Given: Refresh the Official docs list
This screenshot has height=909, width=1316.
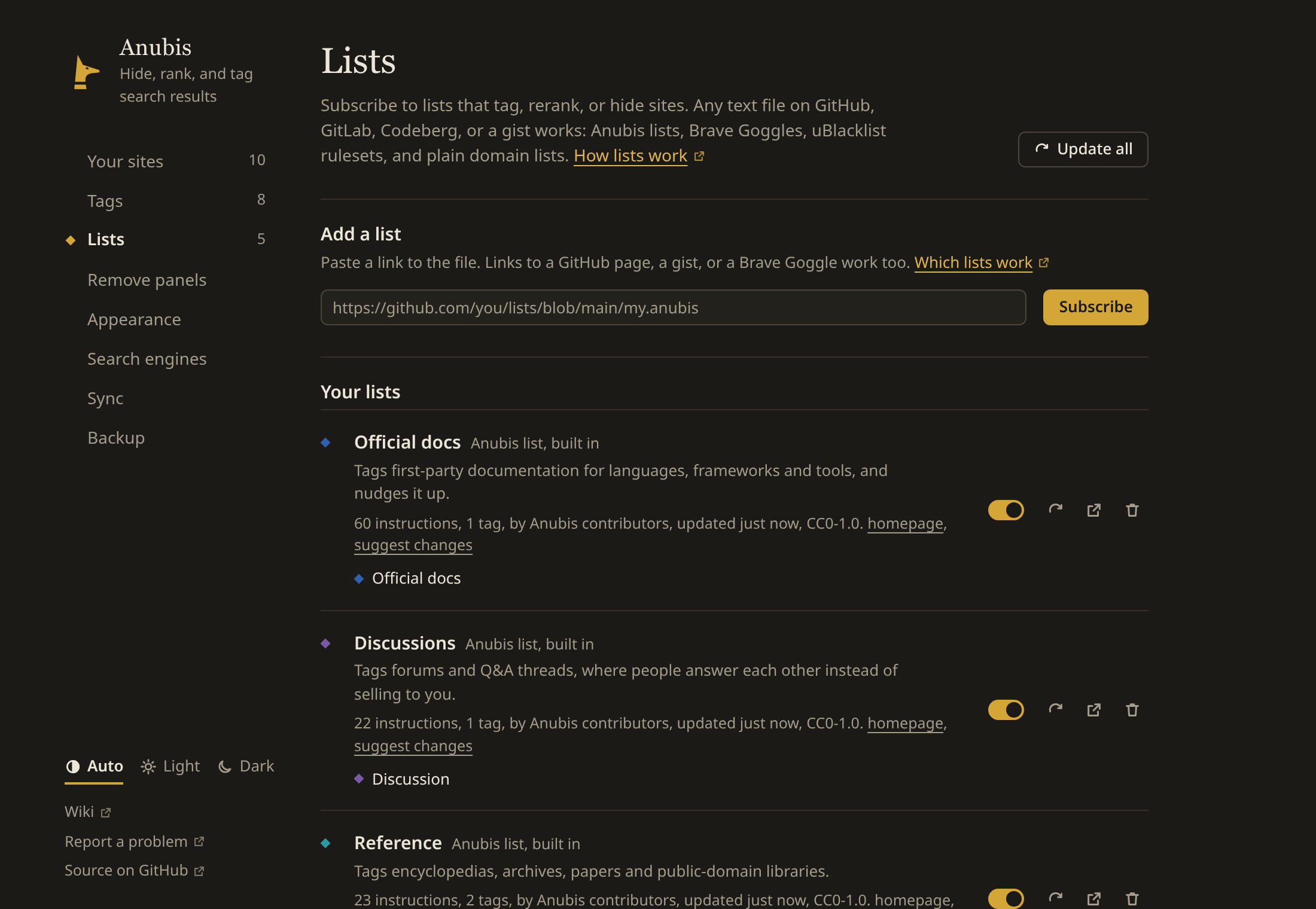Looking at the screenshot, I should tap(1056, 510).
